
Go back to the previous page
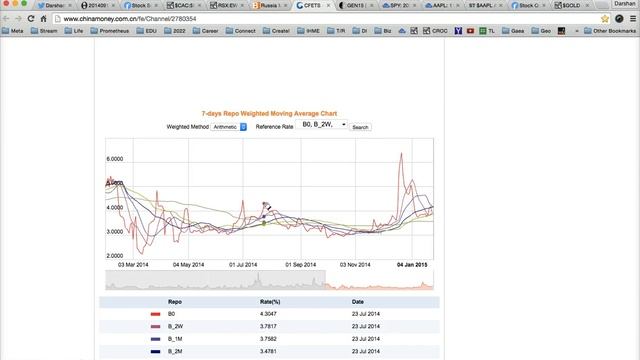tap(6, 18)
